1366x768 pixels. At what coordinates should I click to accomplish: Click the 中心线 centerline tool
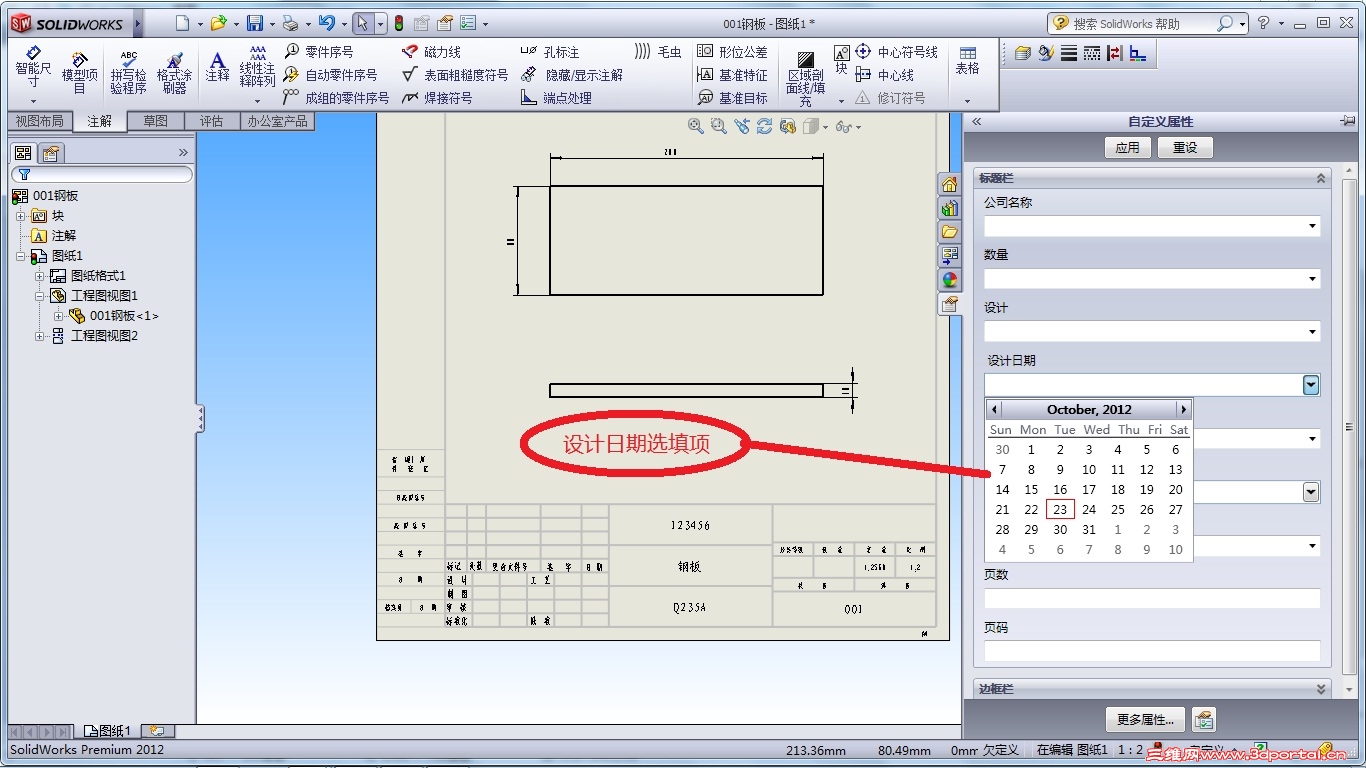885,74
